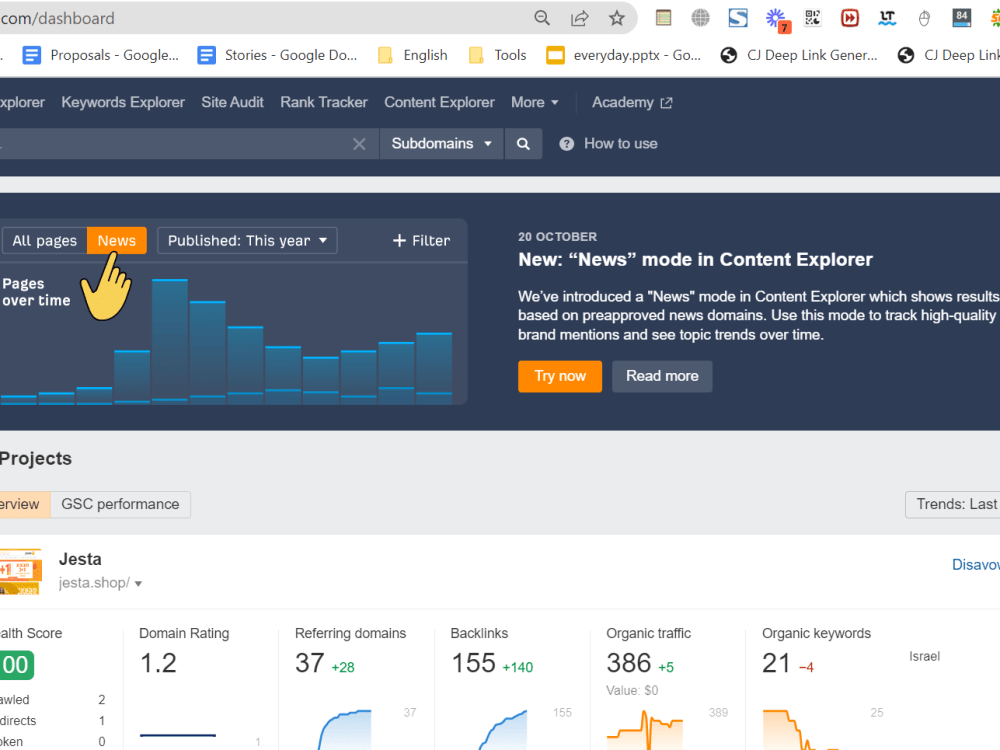Screen dimensions: 1000x750
Task: Open the Jesta project title
Action: (80, 559)
